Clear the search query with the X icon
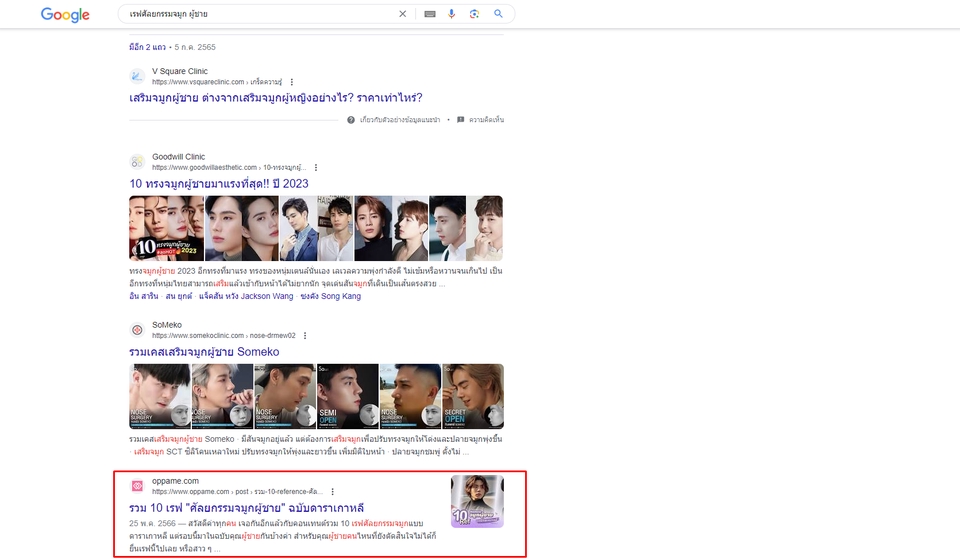The height and width of the screenshot is (560, 960). click(402, 14)
